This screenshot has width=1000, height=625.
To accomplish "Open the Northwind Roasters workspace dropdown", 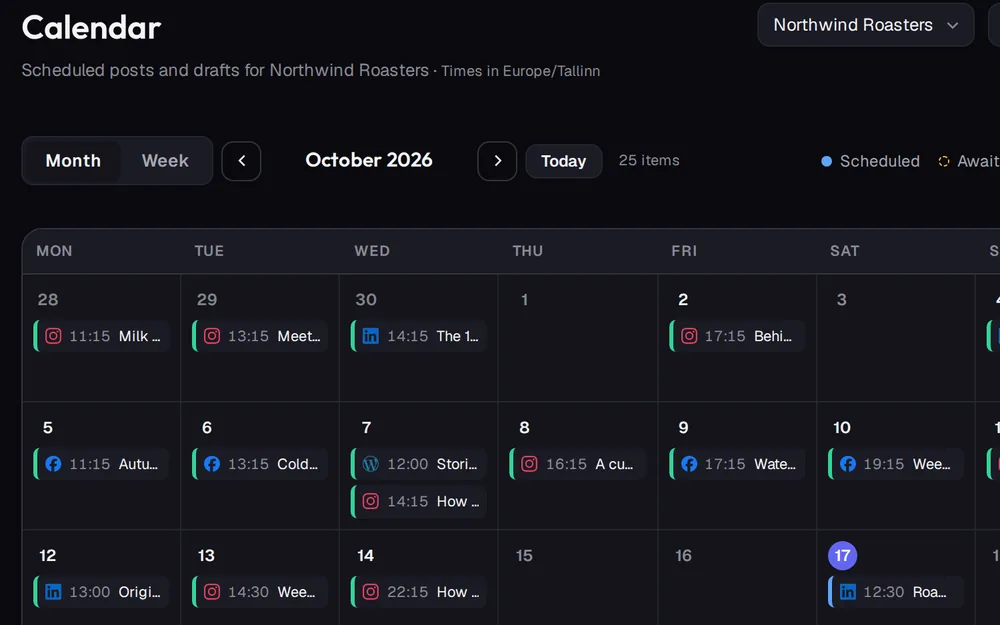I will [865, 25].
